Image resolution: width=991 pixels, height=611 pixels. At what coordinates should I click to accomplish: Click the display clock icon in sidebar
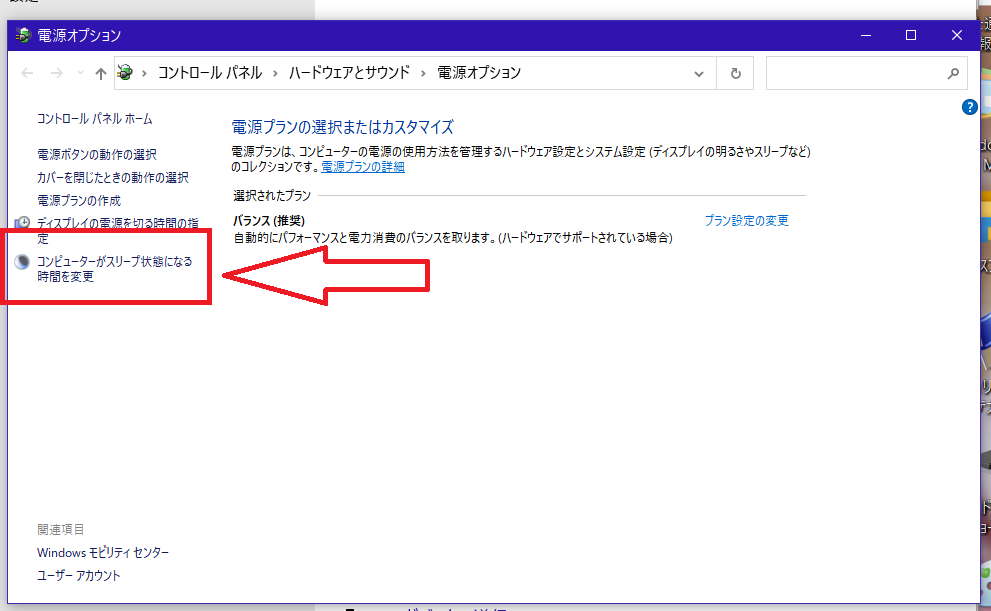click(x=23, y=222)
